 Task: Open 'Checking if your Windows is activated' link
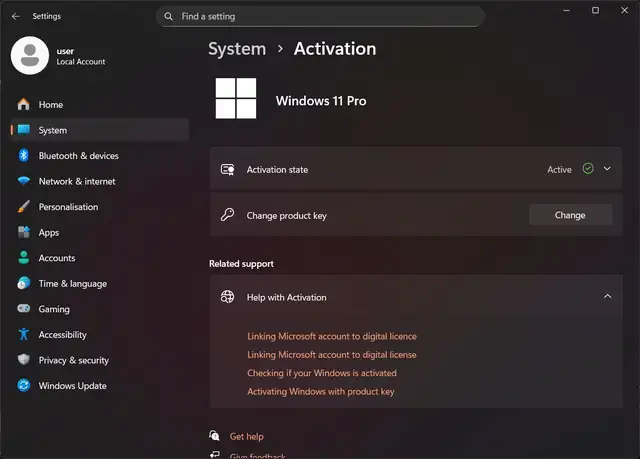click(x=322, y=373)
